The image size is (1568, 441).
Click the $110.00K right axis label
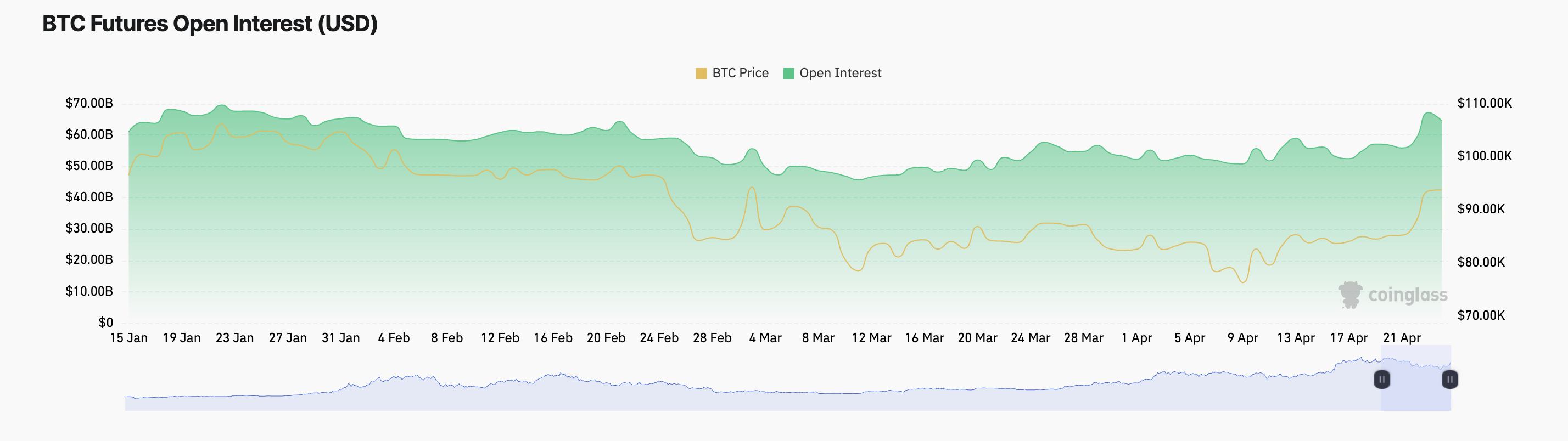[x=1484, y=104]
